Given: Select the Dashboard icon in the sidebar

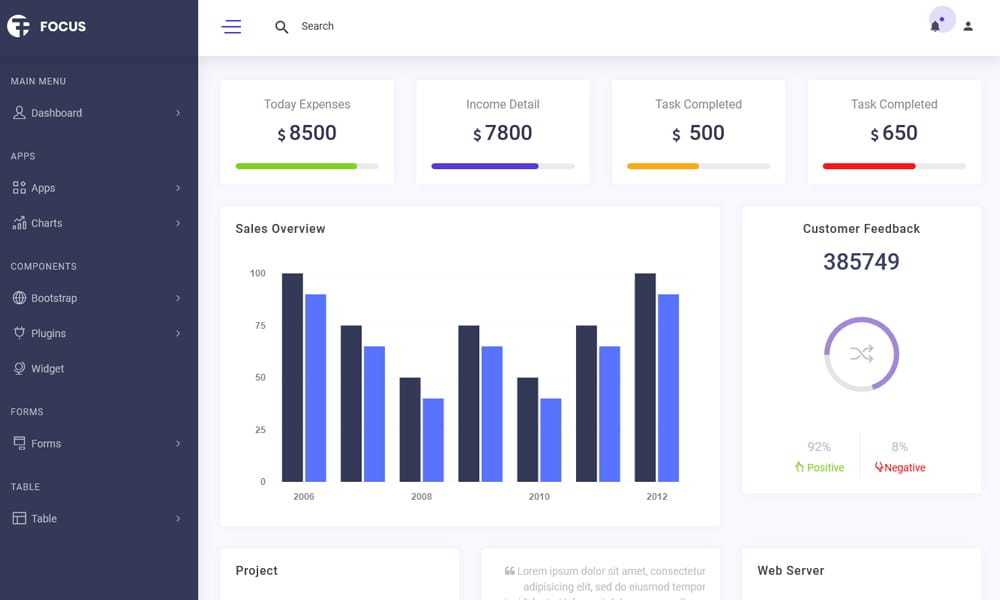Looking at the screenshot, I should point(18,113).
